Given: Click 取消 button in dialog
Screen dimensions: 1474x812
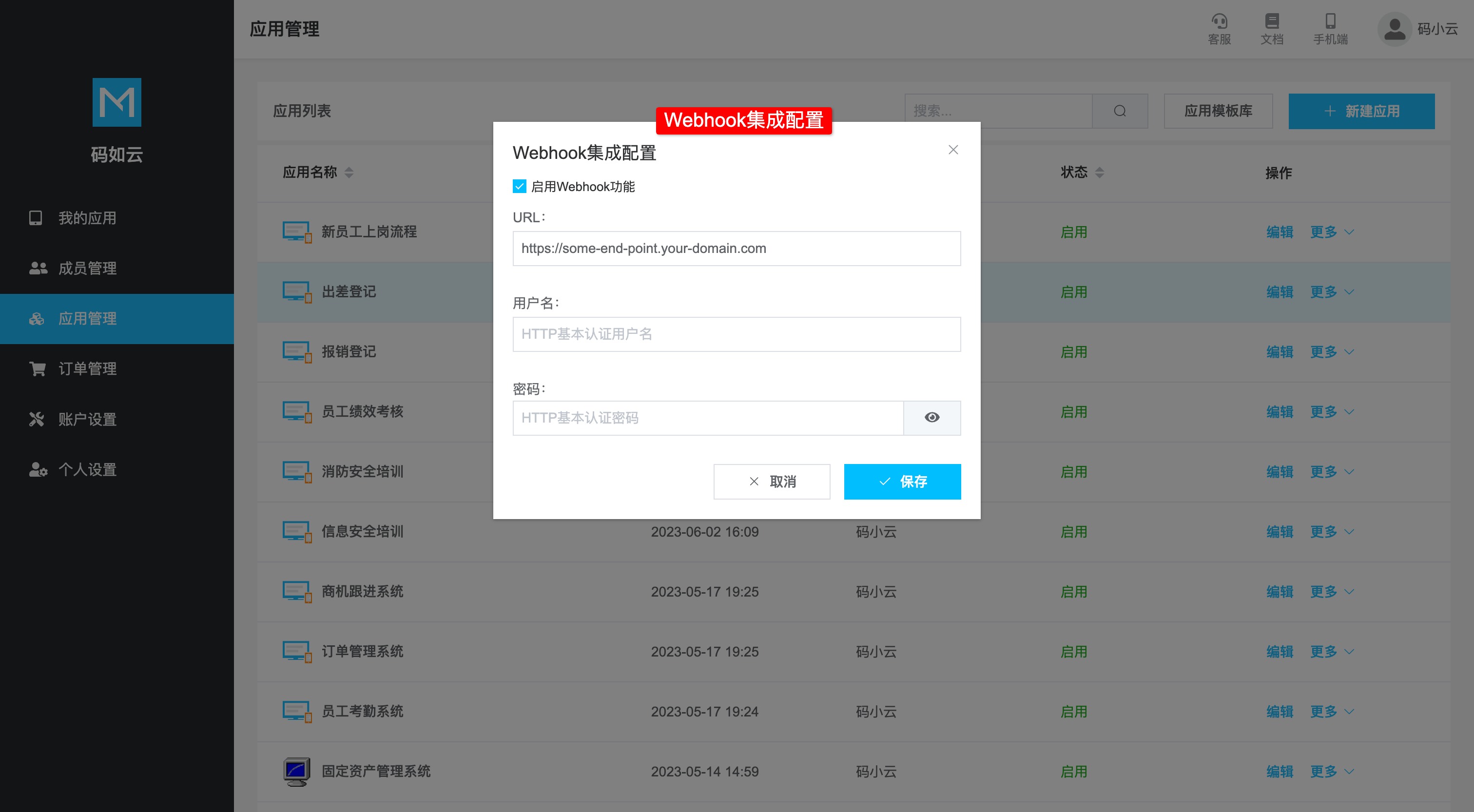Looking at the screenshot, I should (771, 482).
